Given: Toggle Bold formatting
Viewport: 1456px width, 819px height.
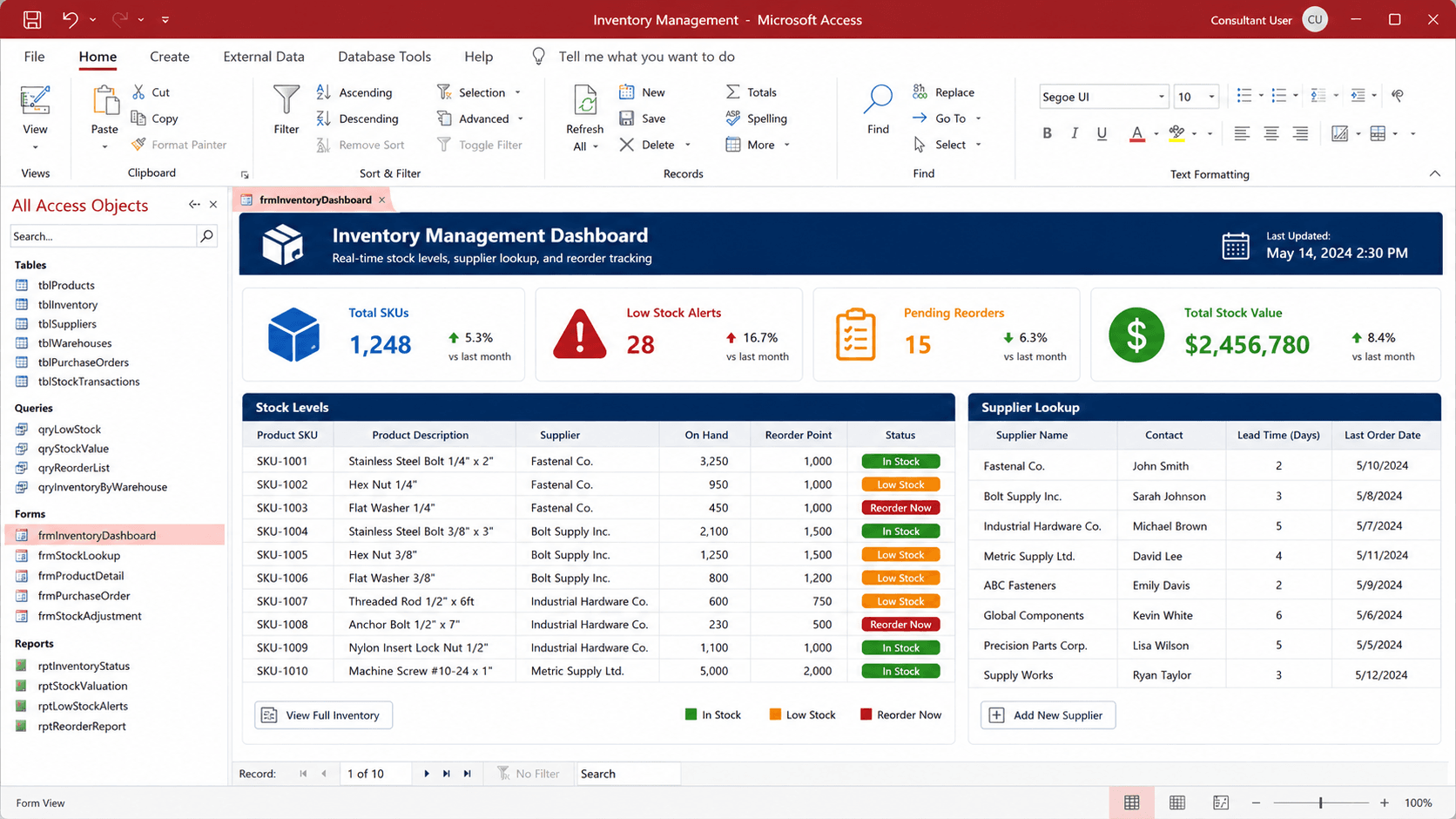Looking at the screenshot, I should (1047, 133).
